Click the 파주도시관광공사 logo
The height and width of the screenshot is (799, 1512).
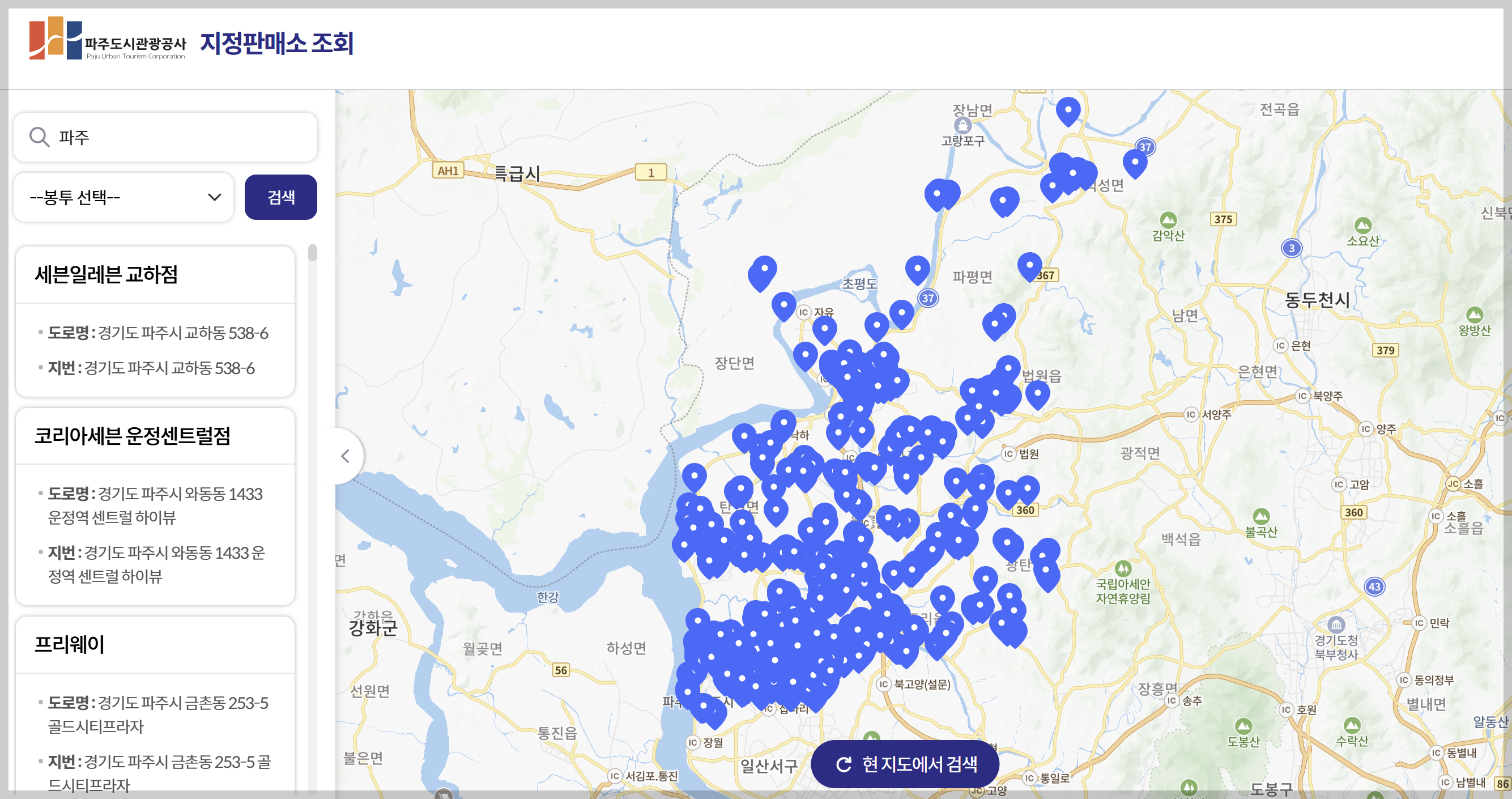click(108, 39)
